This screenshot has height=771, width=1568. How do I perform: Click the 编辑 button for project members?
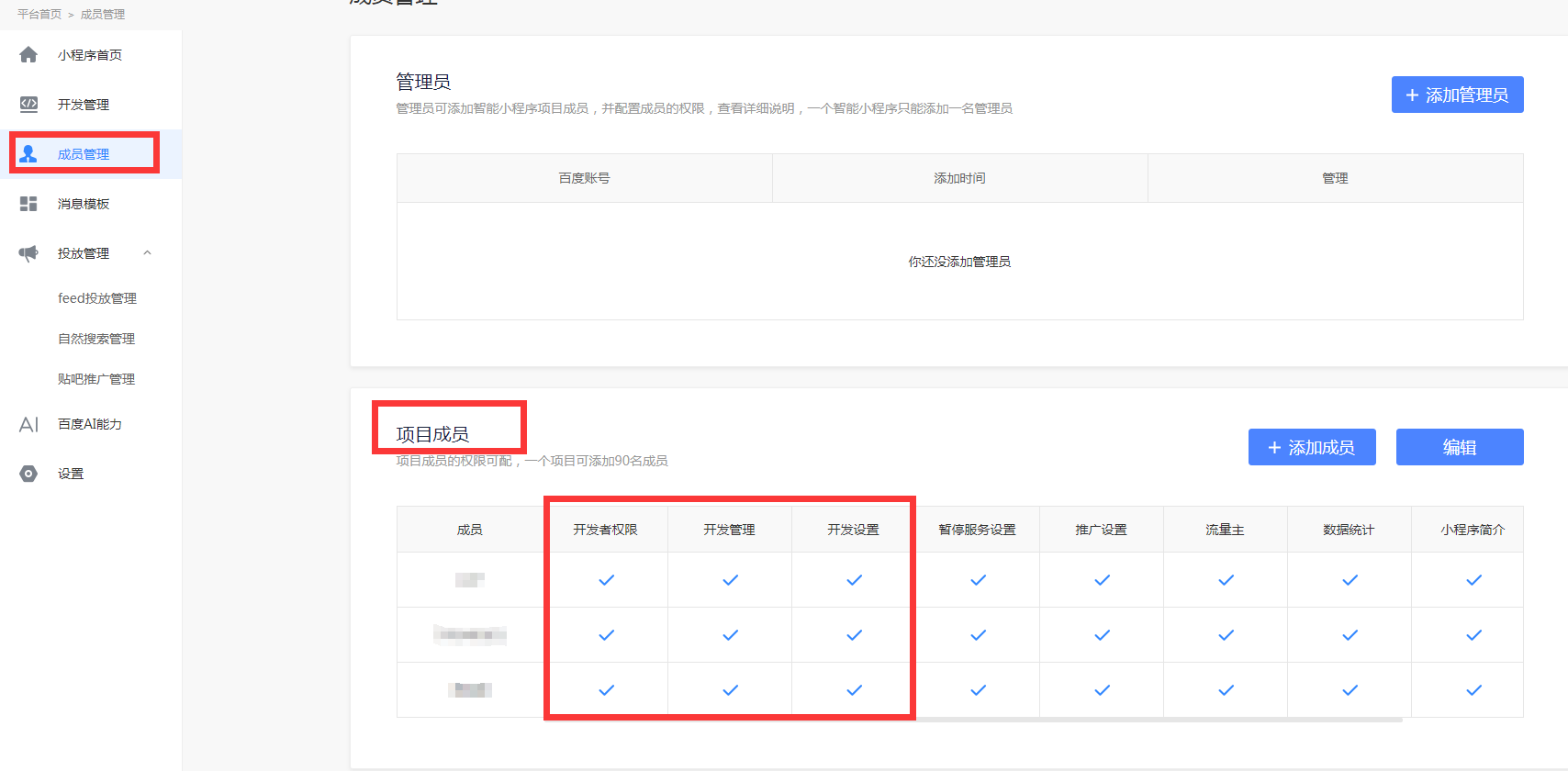(1459, 447)
